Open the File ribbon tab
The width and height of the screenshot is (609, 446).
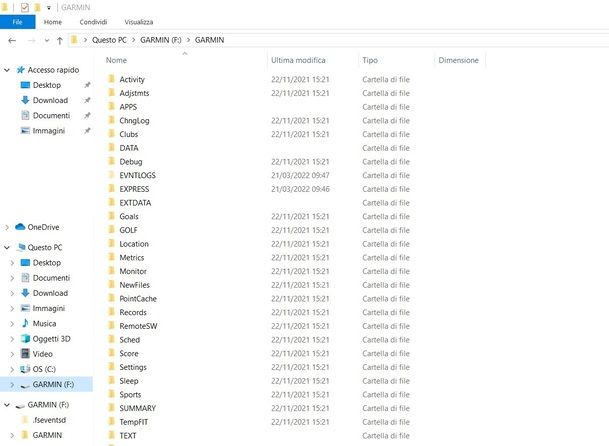(17, 22)
